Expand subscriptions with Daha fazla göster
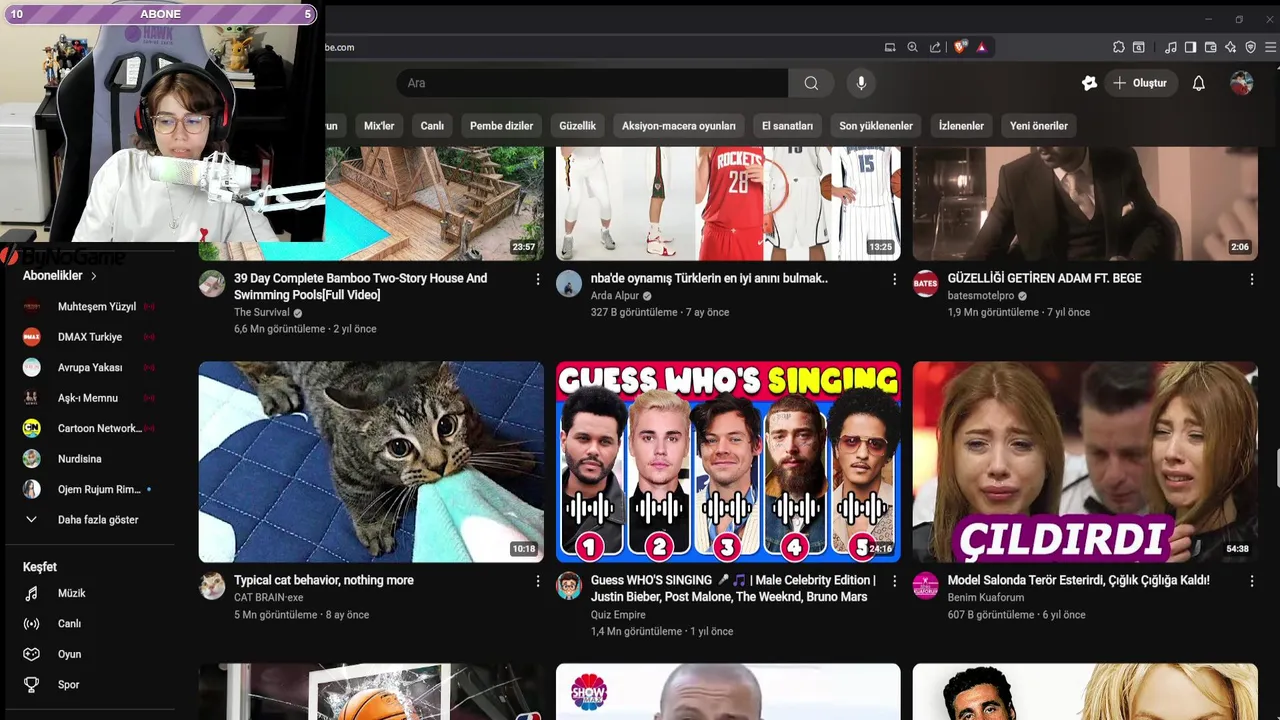 pyautogui.click(x=90, y=520)
